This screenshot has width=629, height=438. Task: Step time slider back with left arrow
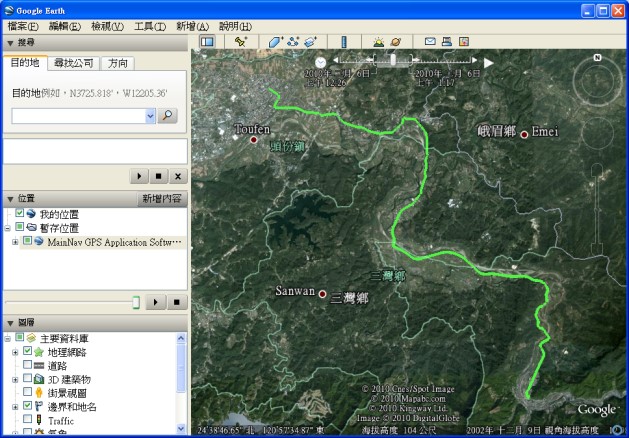point(336,60)
